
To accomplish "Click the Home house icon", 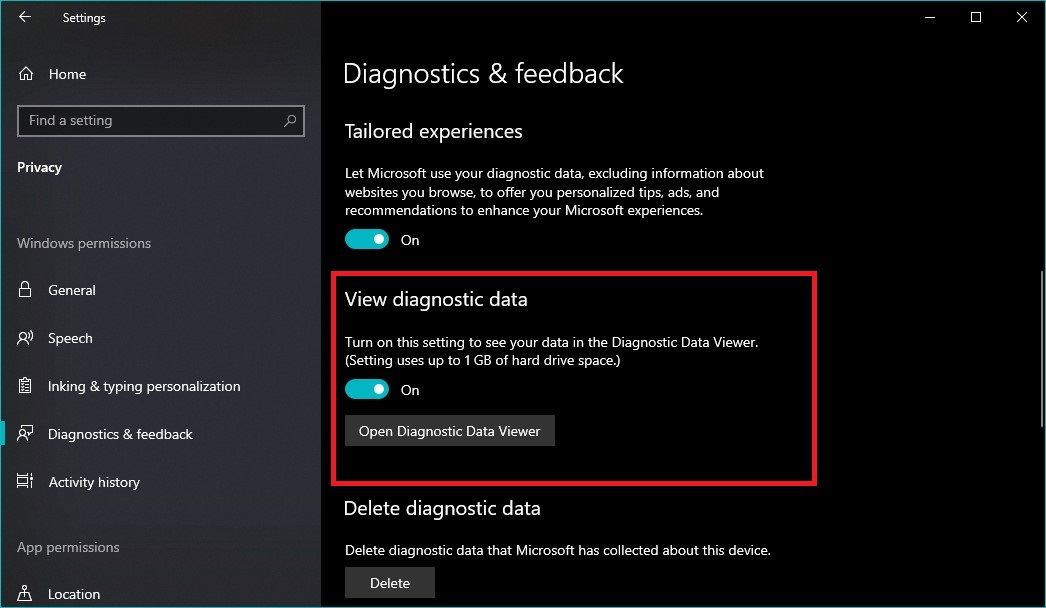I will pos(27,73).
